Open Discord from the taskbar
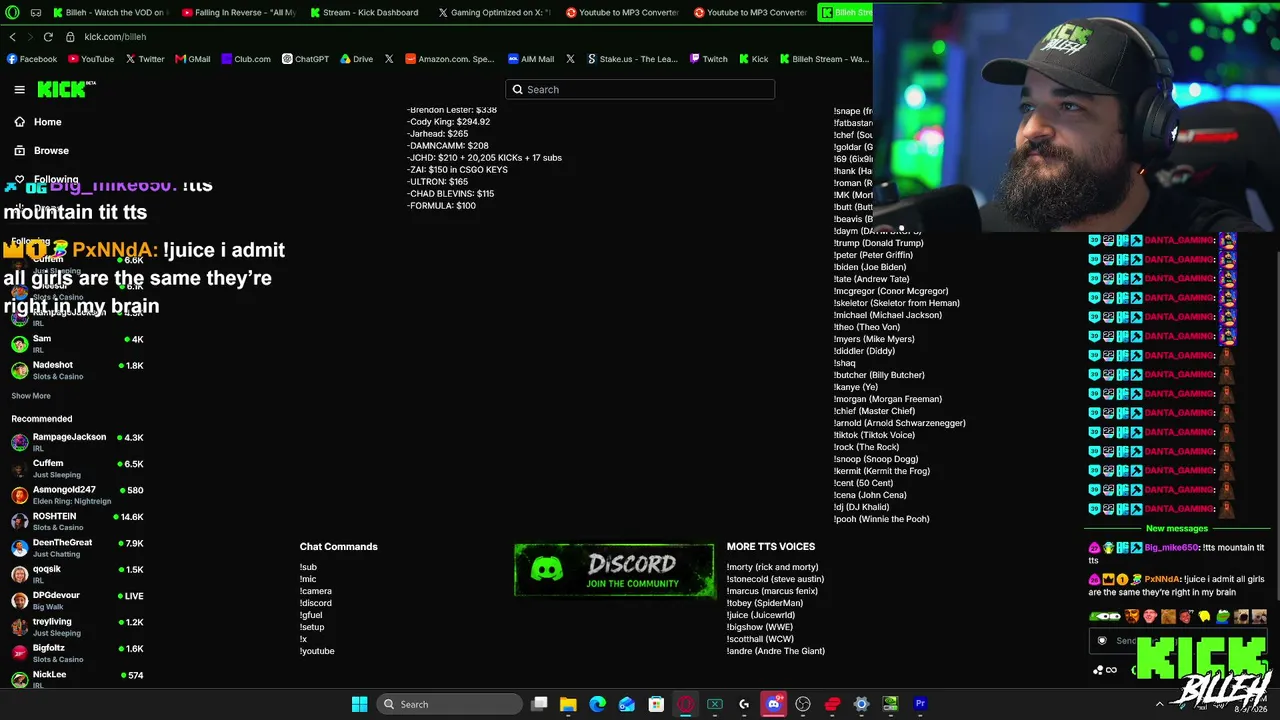This screenshot has height=720, width=1280. [773, 704]
